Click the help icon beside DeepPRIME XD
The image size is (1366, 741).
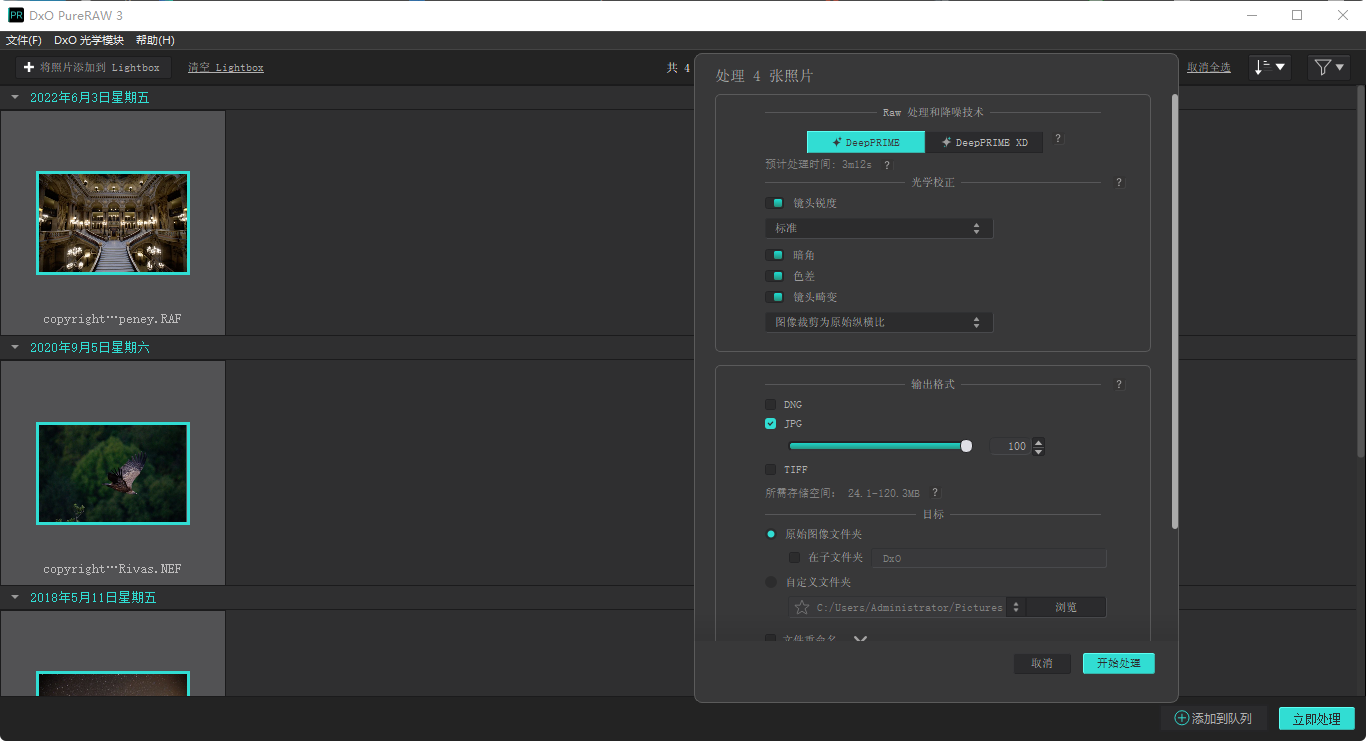1058,140
